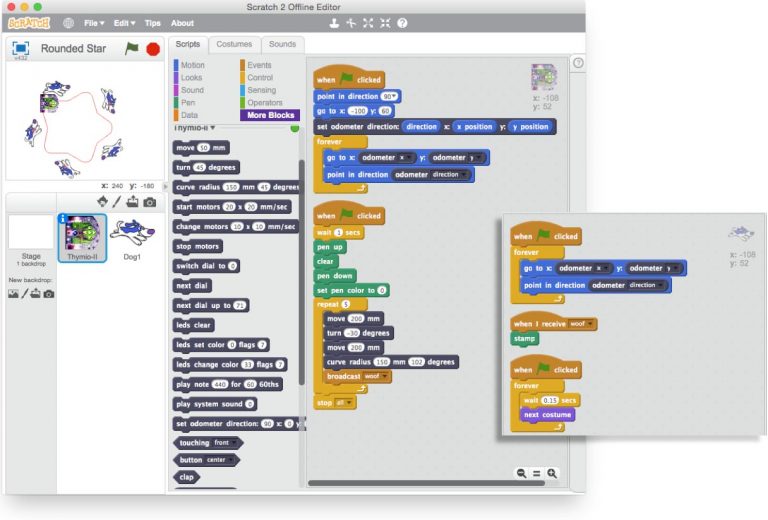768x520 pixels.
Task: Select the duplicate stamp tool in toolbar
Action: click(334, 22)
